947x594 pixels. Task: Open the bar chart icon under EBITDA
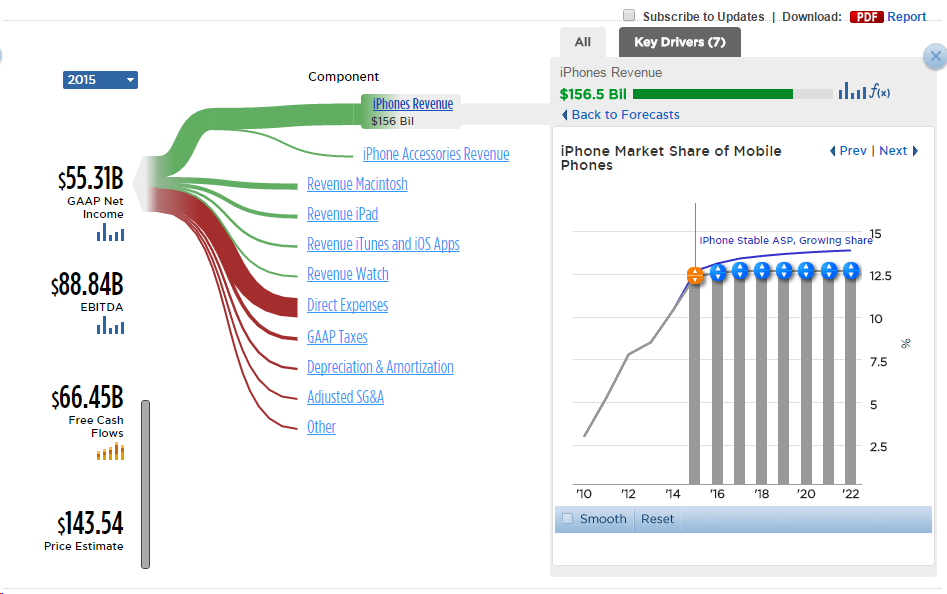point(111,325)
